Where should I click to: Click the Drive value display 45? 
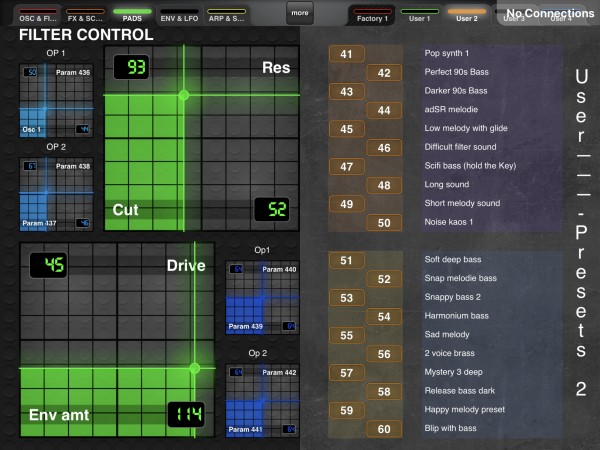click(x=48, y=264)
